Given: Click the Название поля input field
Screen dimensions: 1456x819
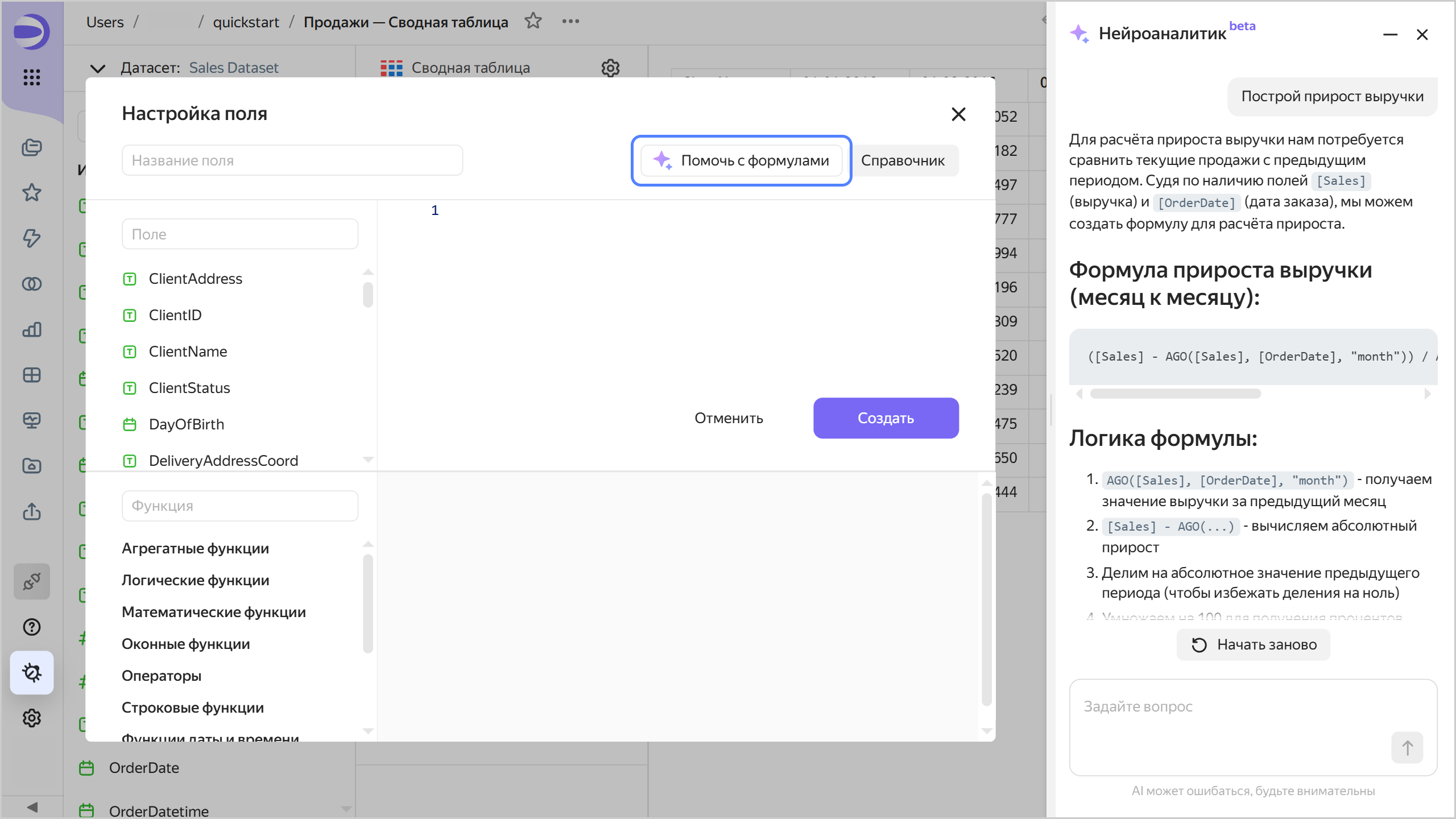Looking at the screenshot, I should [292, 160].
